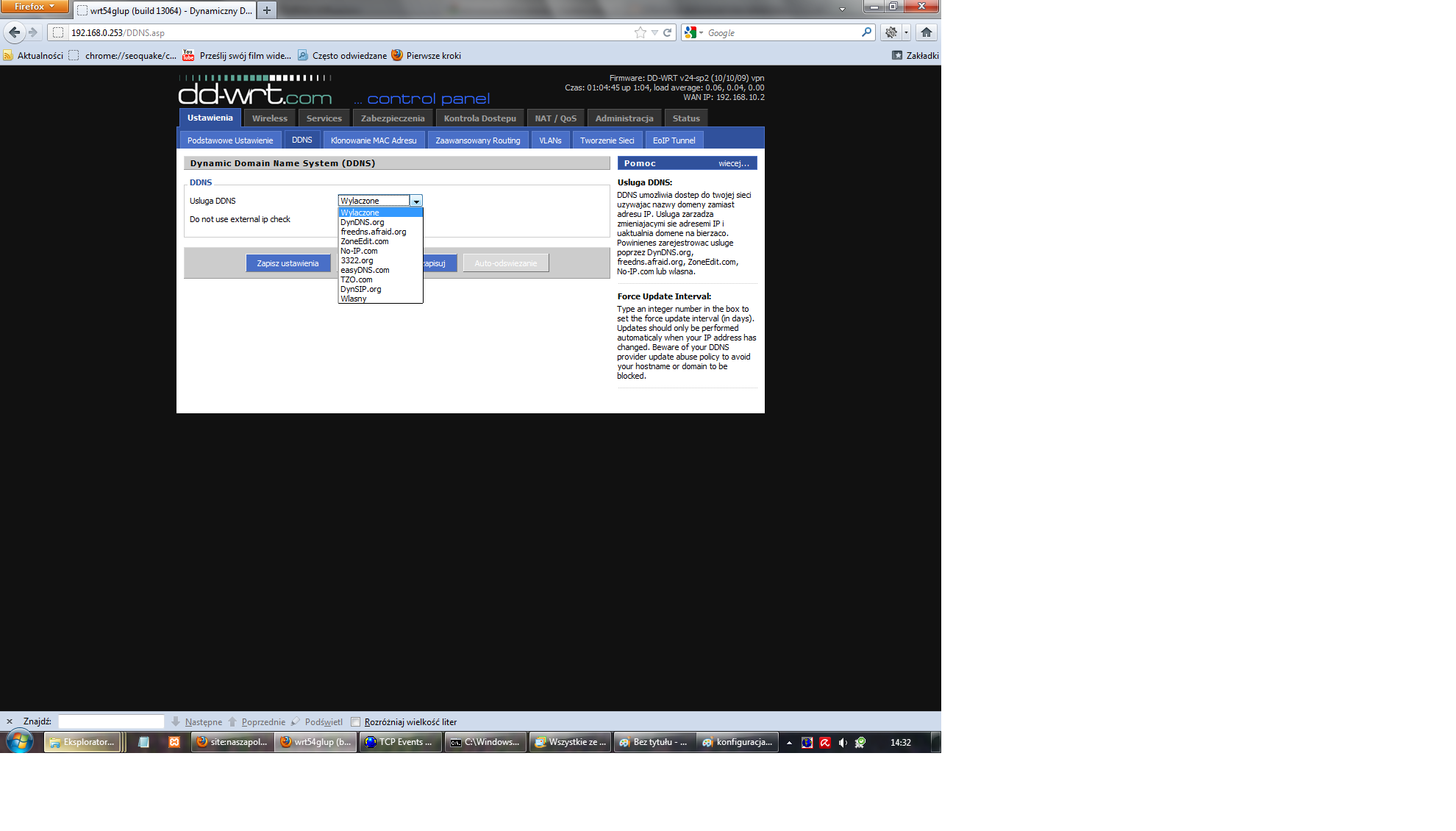The width and height of the screenshot is (1456, 831).
Task: Click the Status panel icon
Action: (686, 117)
